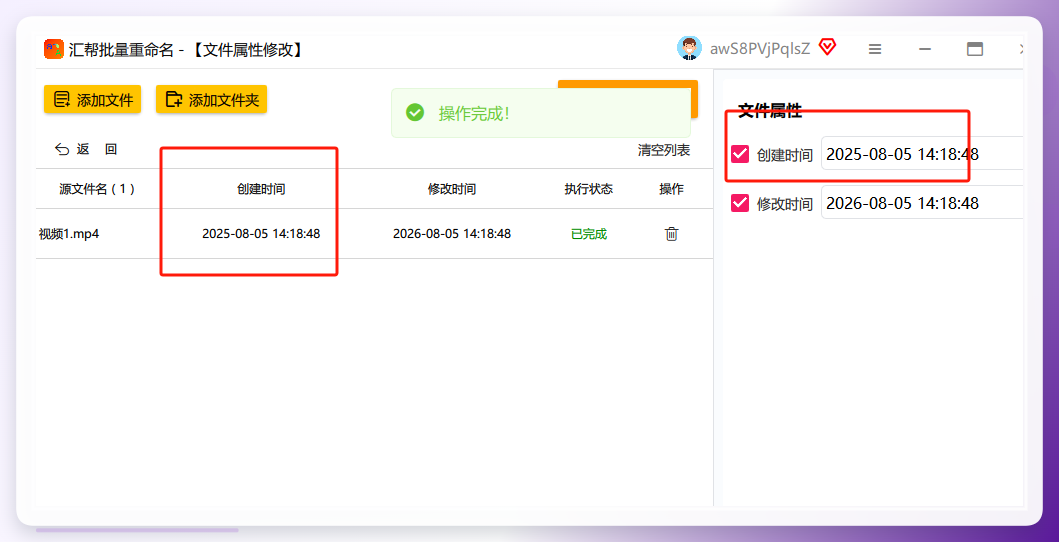Maximize the application window
This screenshot has height=542, width=1059.
point(975,49)
